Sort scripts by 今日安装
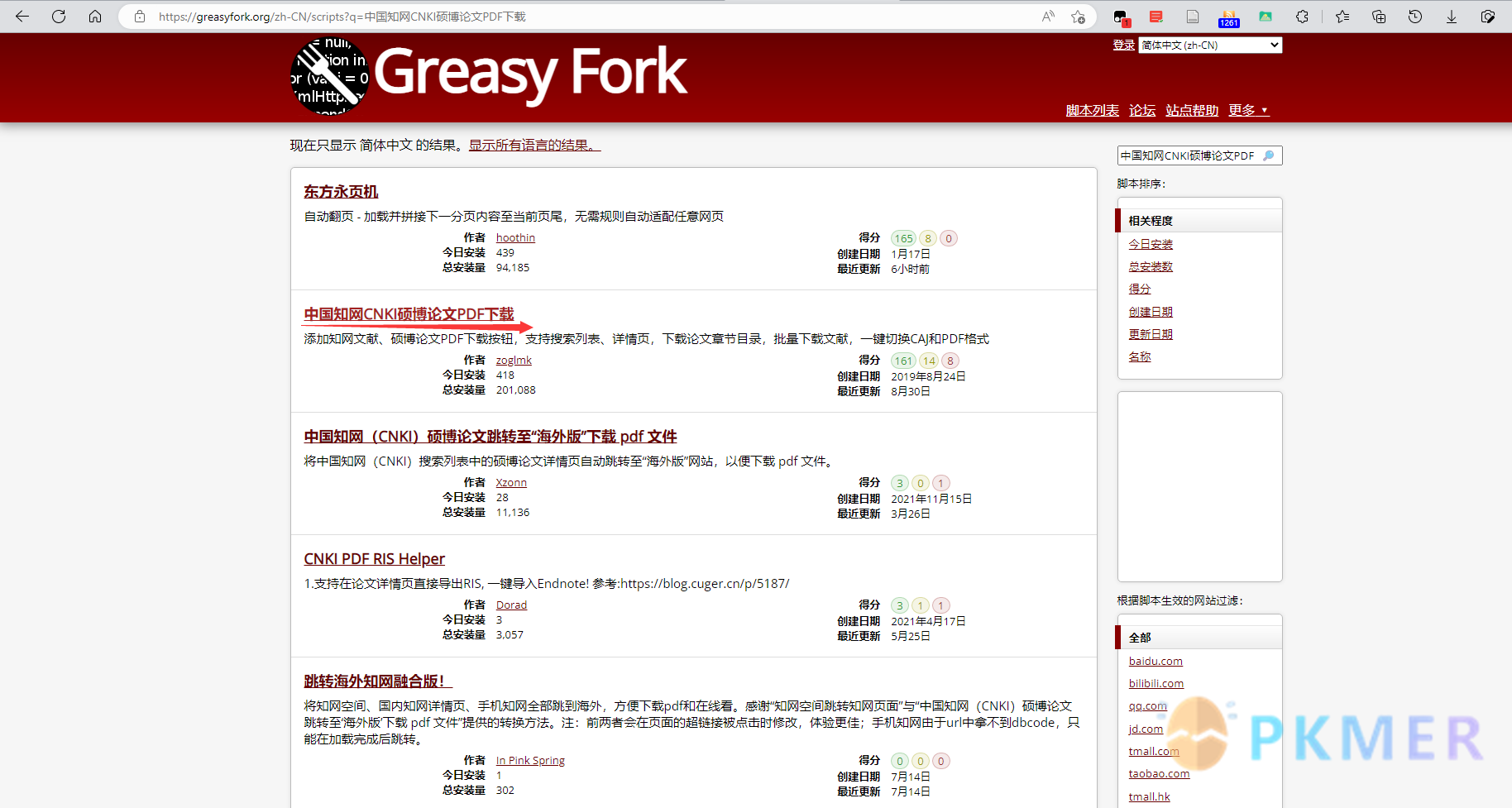 [1151, 244]
